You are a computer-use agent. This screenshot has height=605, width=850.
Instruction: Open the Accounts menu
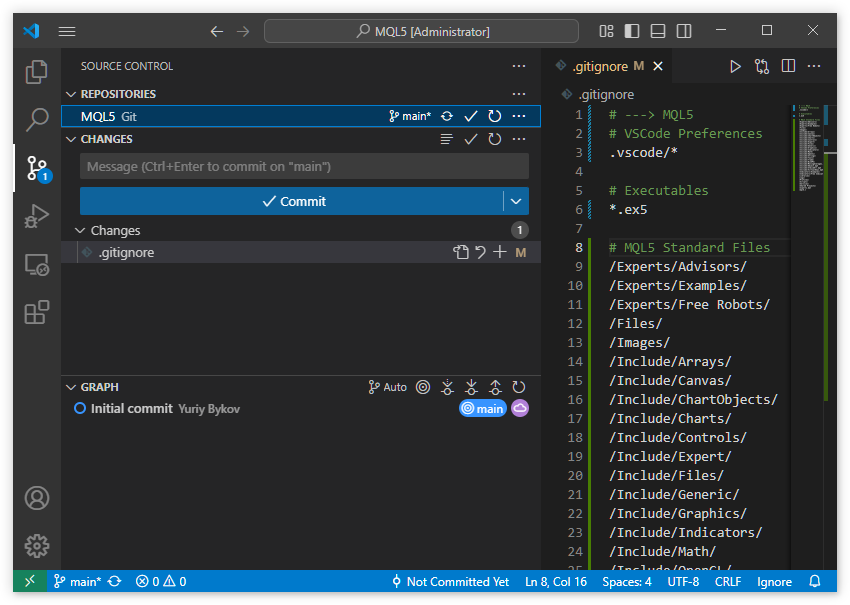[36, 498]
